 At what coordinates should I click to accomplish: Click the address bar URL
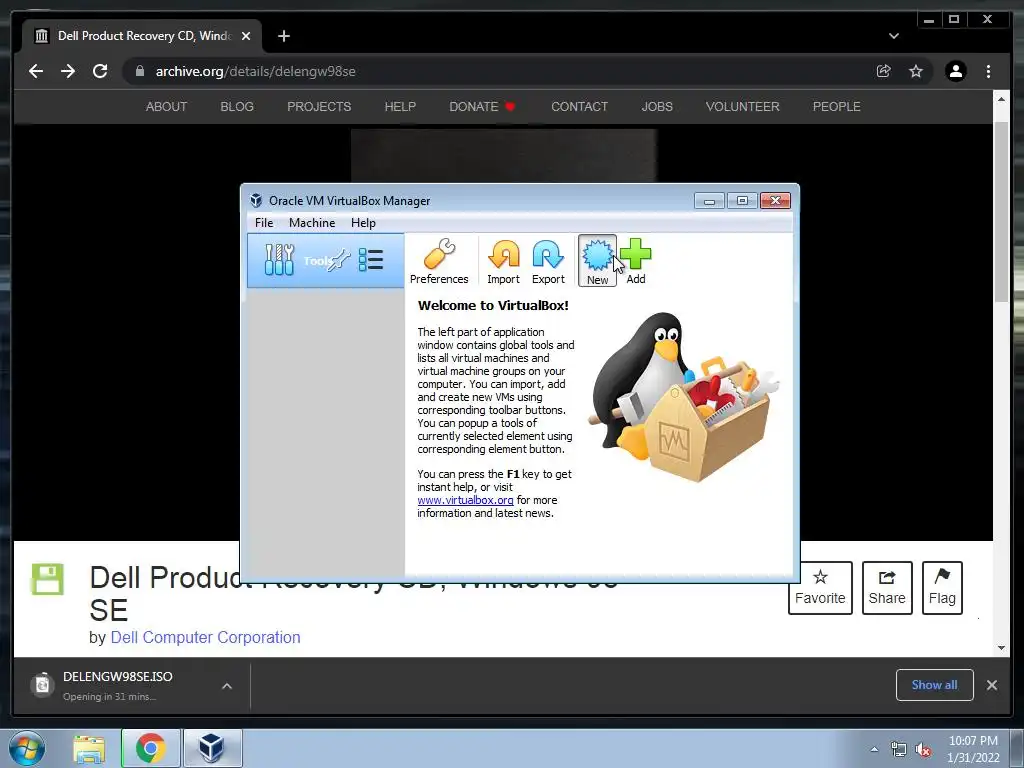pyautogui.click(x=255, y=71)
